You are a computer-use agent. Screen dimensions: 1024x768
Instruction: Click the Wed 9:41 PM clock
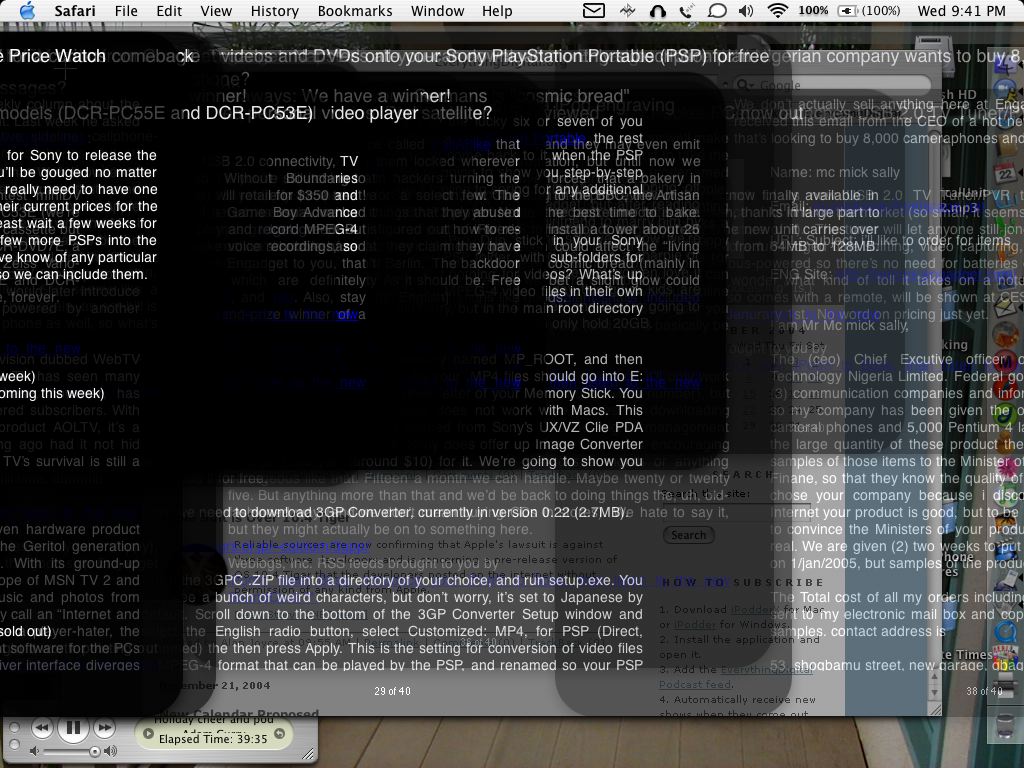(961, 11)
